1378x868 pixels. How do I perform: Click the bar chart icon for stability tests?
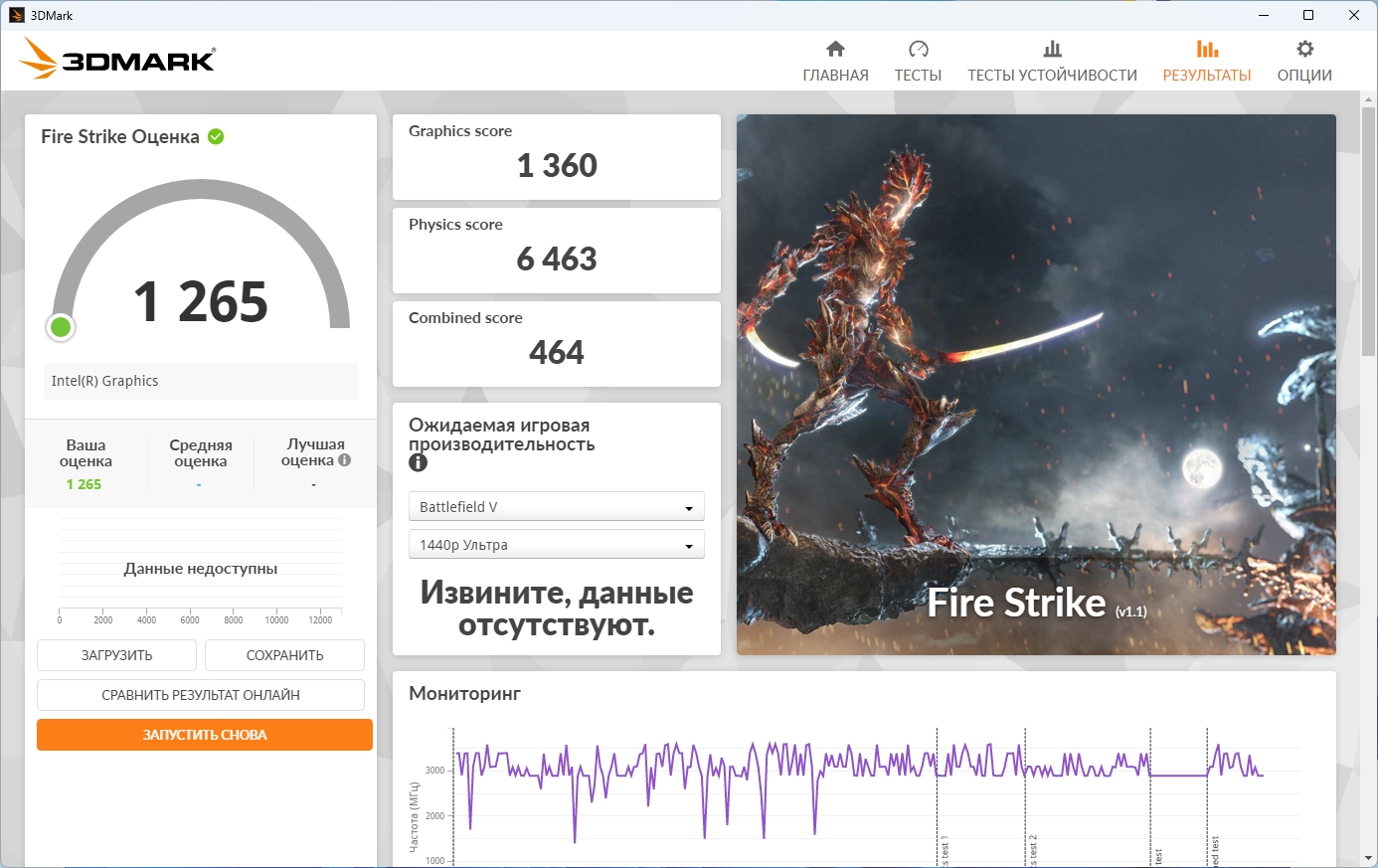pos(1052,49)
